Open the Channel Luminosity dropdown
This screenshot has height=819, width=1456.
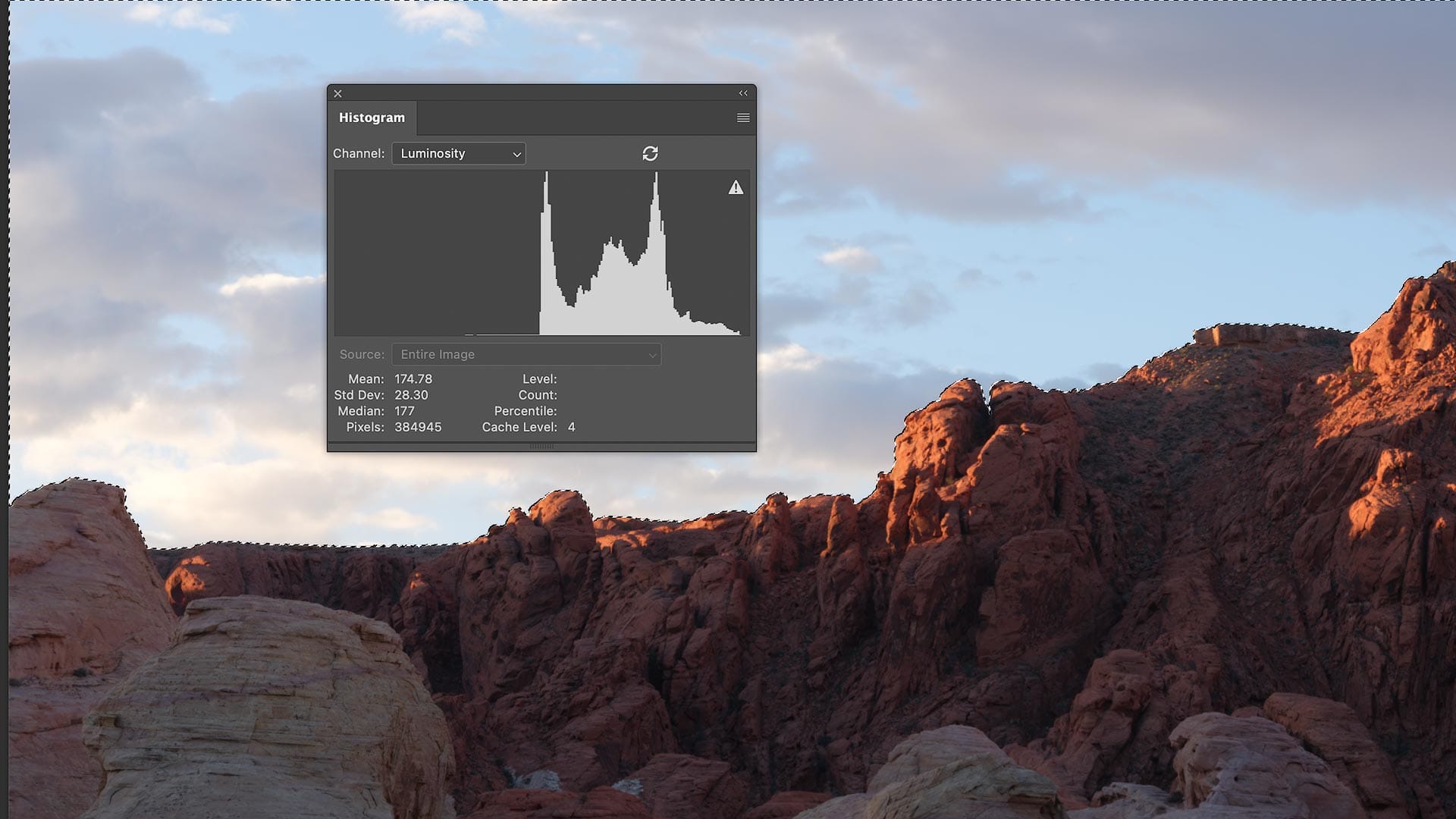(x=459, y=153)
